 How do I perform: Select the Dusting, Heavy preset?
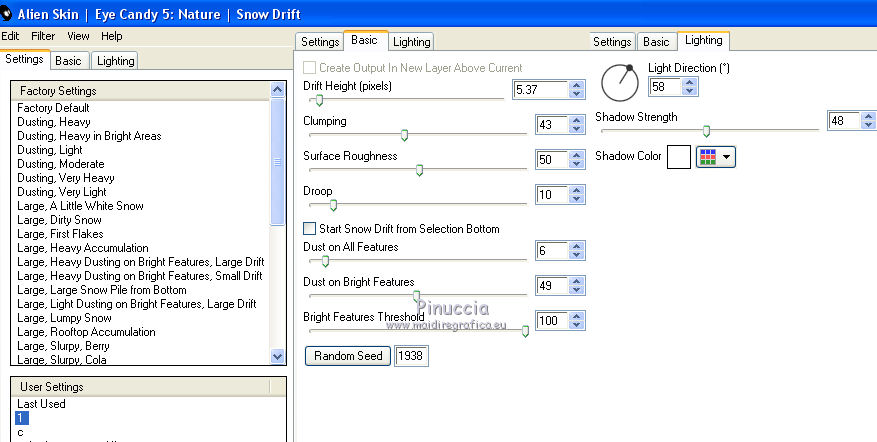[54, 122]
